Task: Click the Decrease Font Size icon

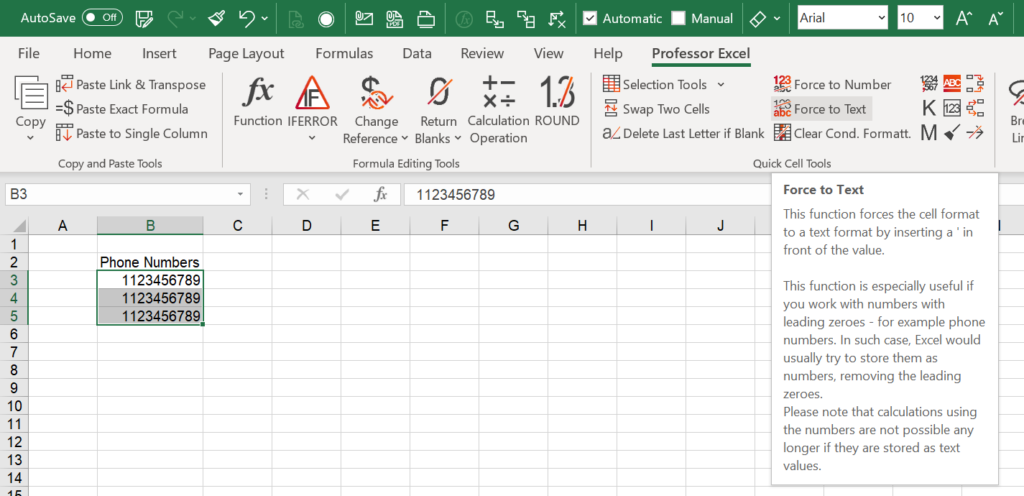Action: click(x=995, y=19)
